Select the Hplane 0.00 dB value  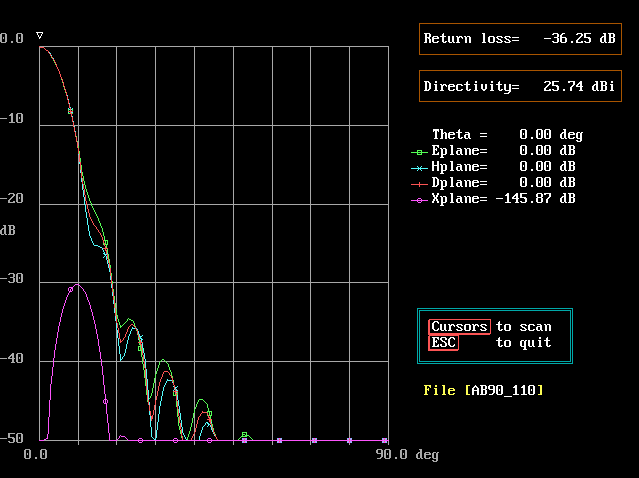[x=547, y=167]
